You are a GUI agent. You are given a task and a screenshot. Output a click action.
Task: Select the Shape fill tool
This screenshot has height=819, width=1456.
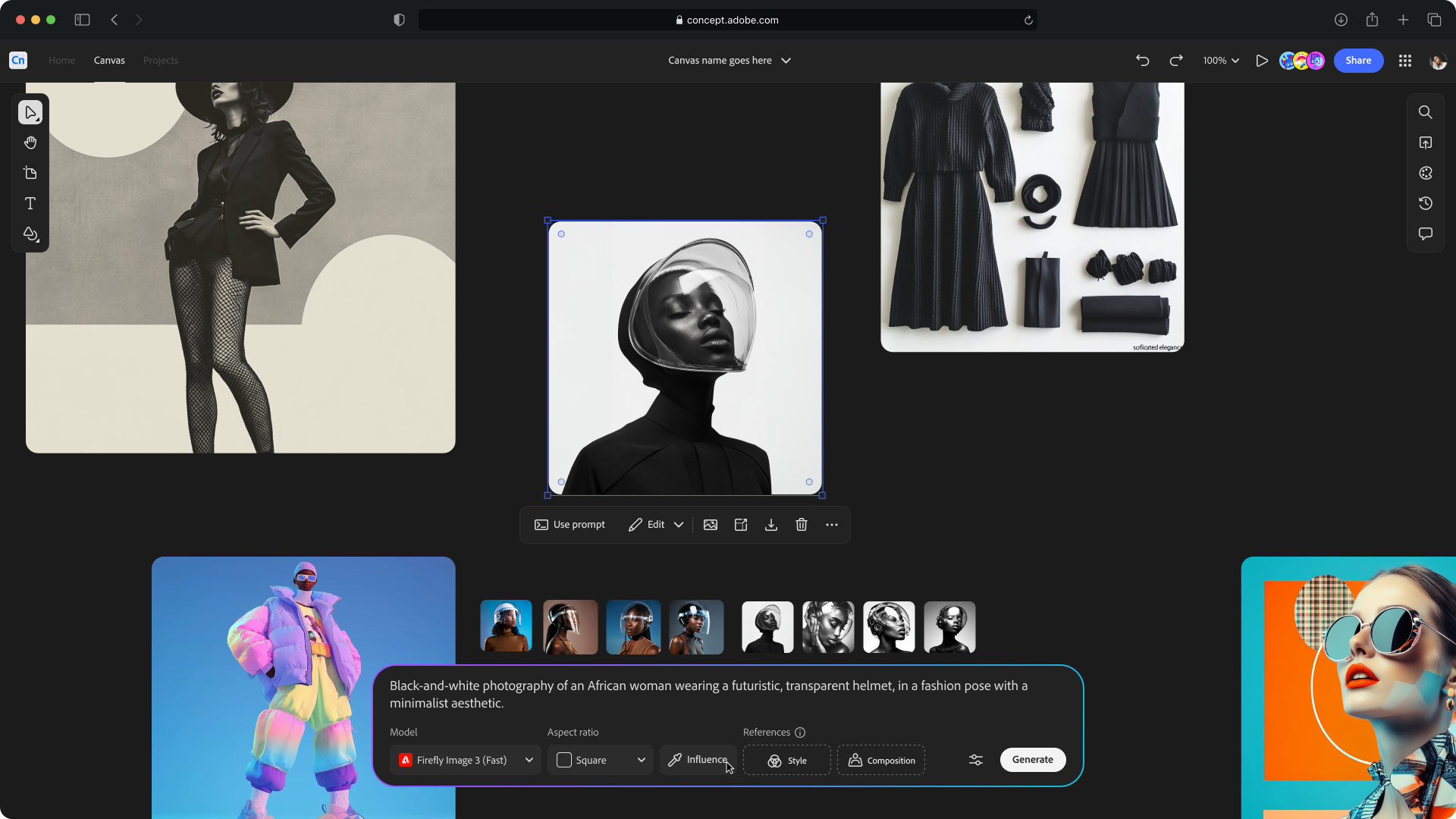[x=30, y=234]
